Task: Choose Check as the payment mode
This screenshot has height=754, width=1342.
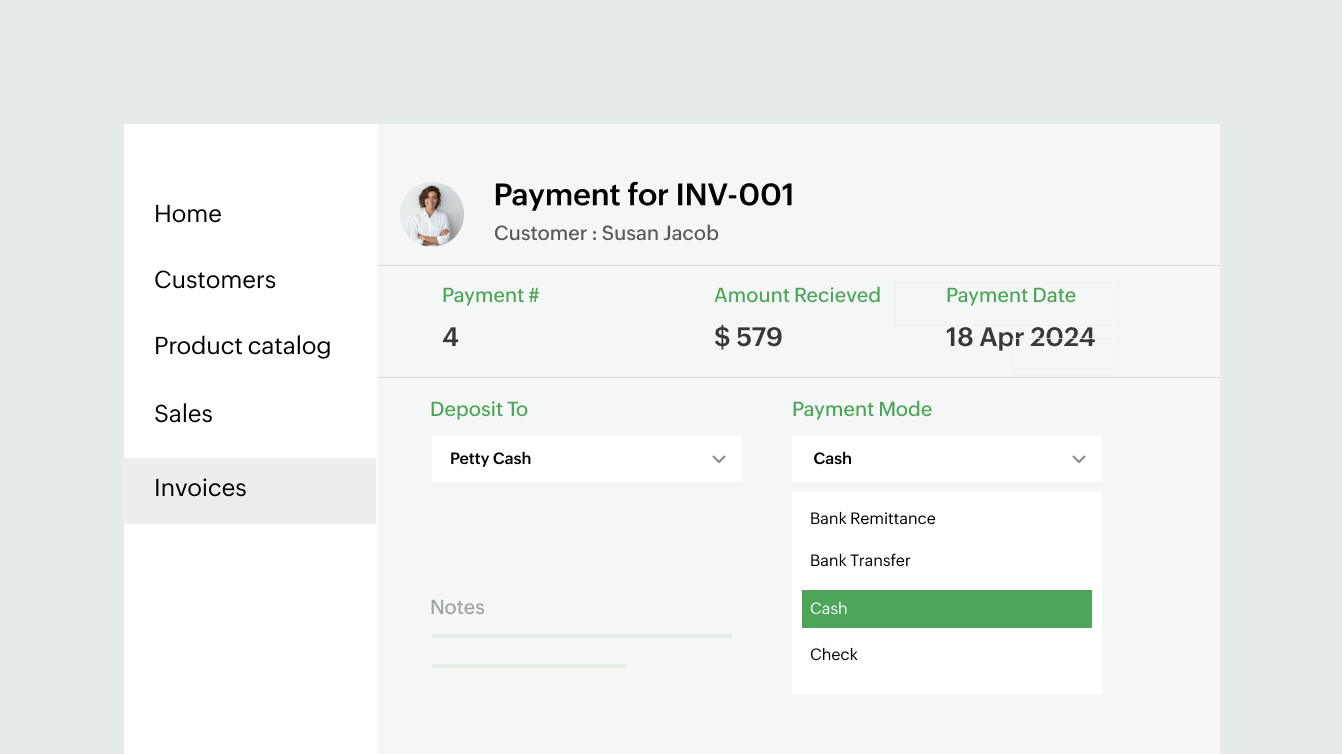Action: (833, 654)
